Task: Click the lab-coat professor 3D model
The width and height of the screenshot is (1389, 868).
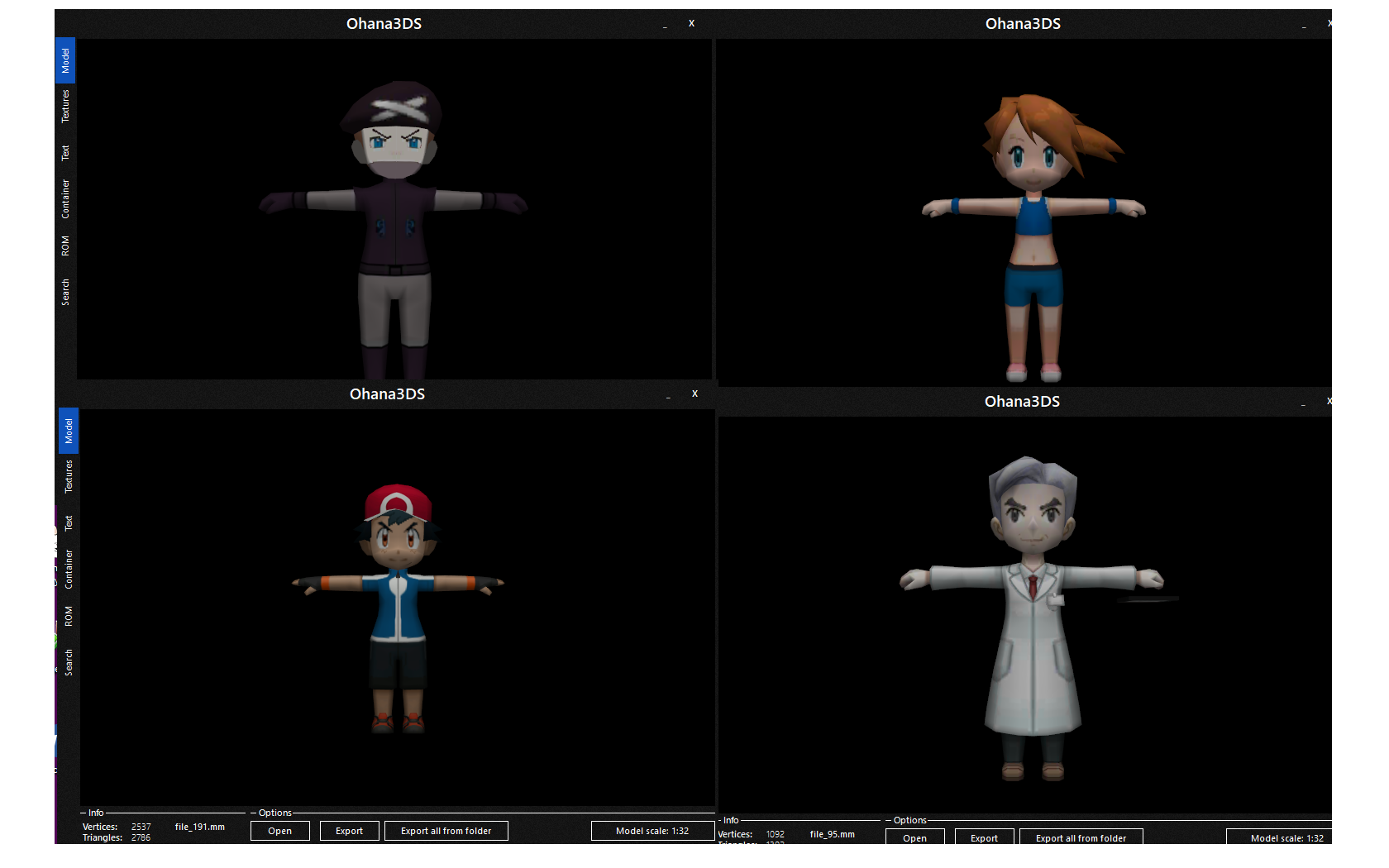Action: [x=1032, y=618]
